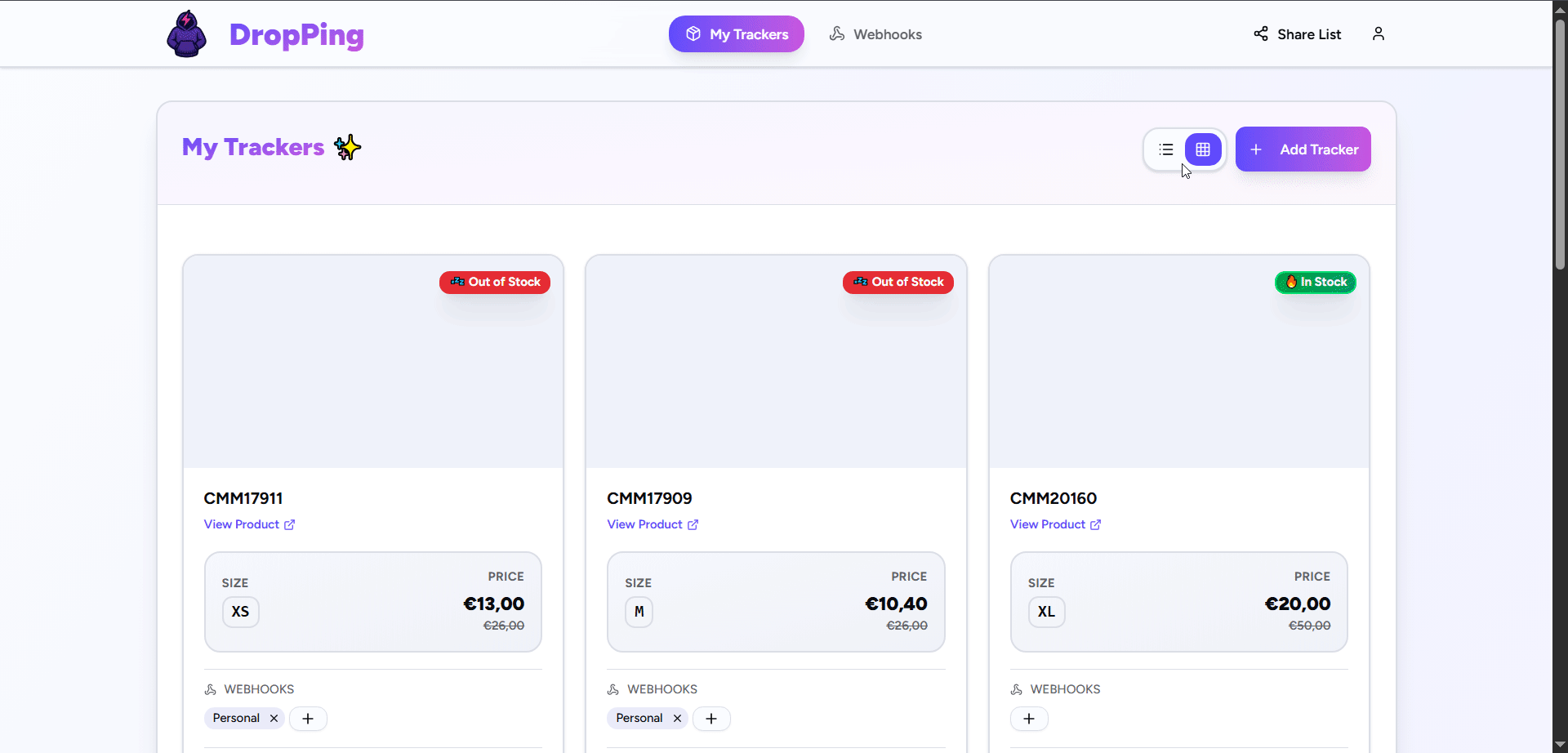
Task: Add a webhook to CMM17911 tracker
Action: click(x=308, y=719)
